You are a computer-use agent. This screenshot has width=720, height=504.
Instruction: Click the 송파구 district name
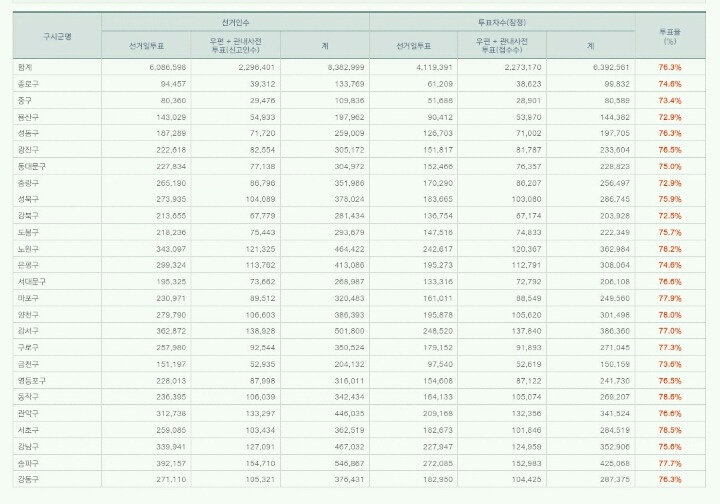tap(28, 464)
